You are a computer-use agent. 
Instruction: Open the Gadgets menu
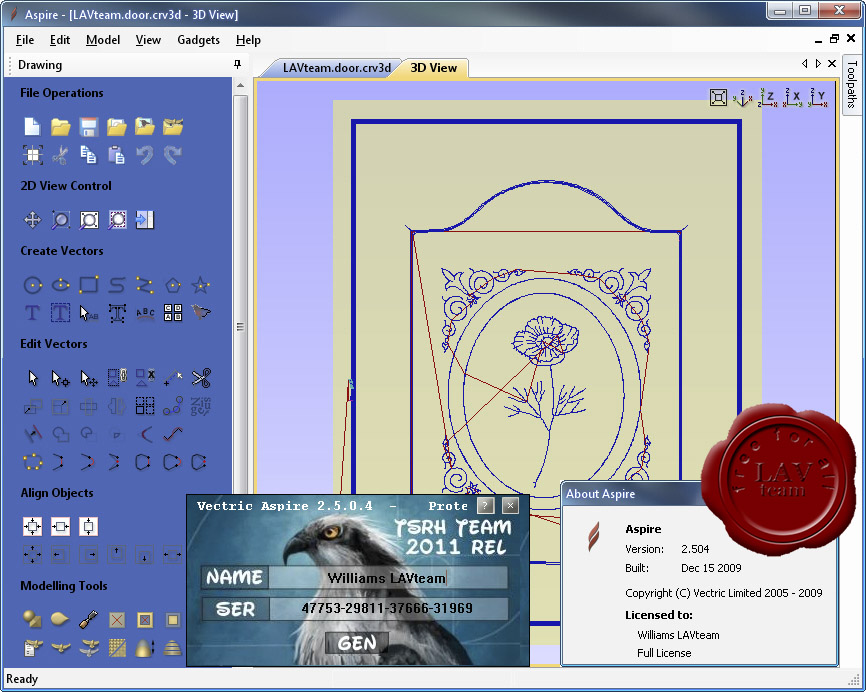tap(198, 40)
